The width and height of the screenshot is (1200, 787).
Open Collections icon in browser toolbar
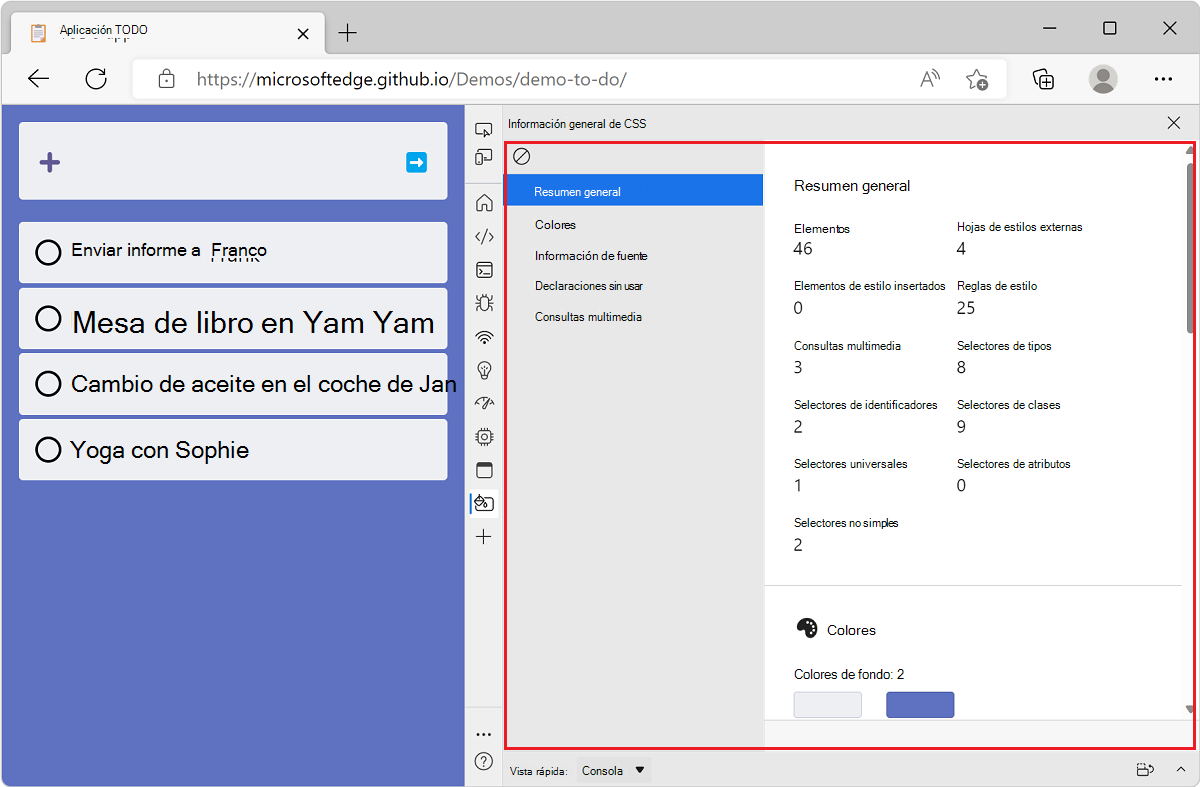[1044, 79]
